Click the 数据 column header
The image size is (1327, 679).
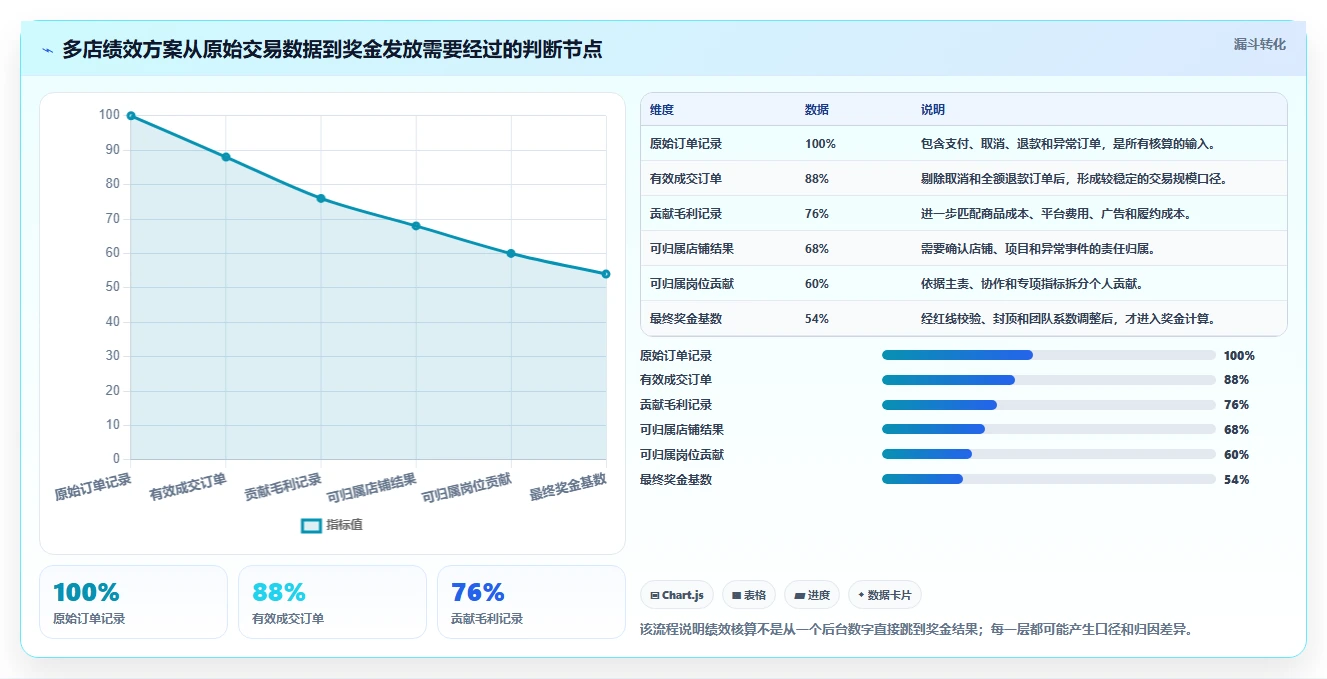[817, 110]
